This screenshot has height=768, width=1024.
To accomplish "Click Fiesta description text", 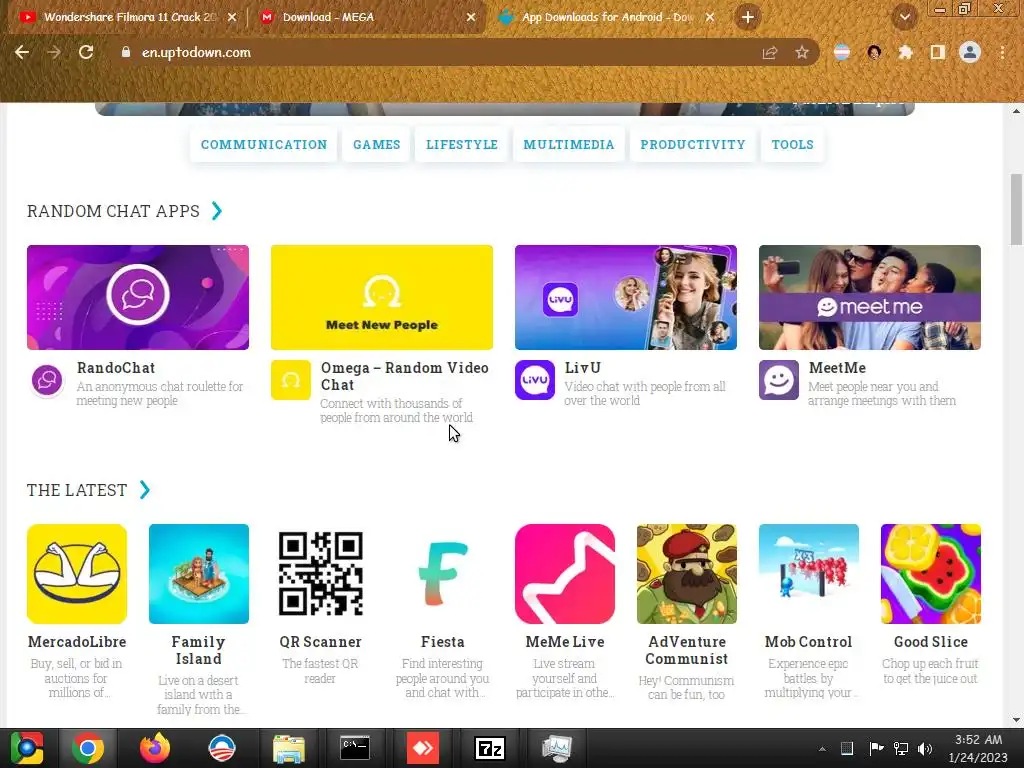I will click(x=443, y=678).
